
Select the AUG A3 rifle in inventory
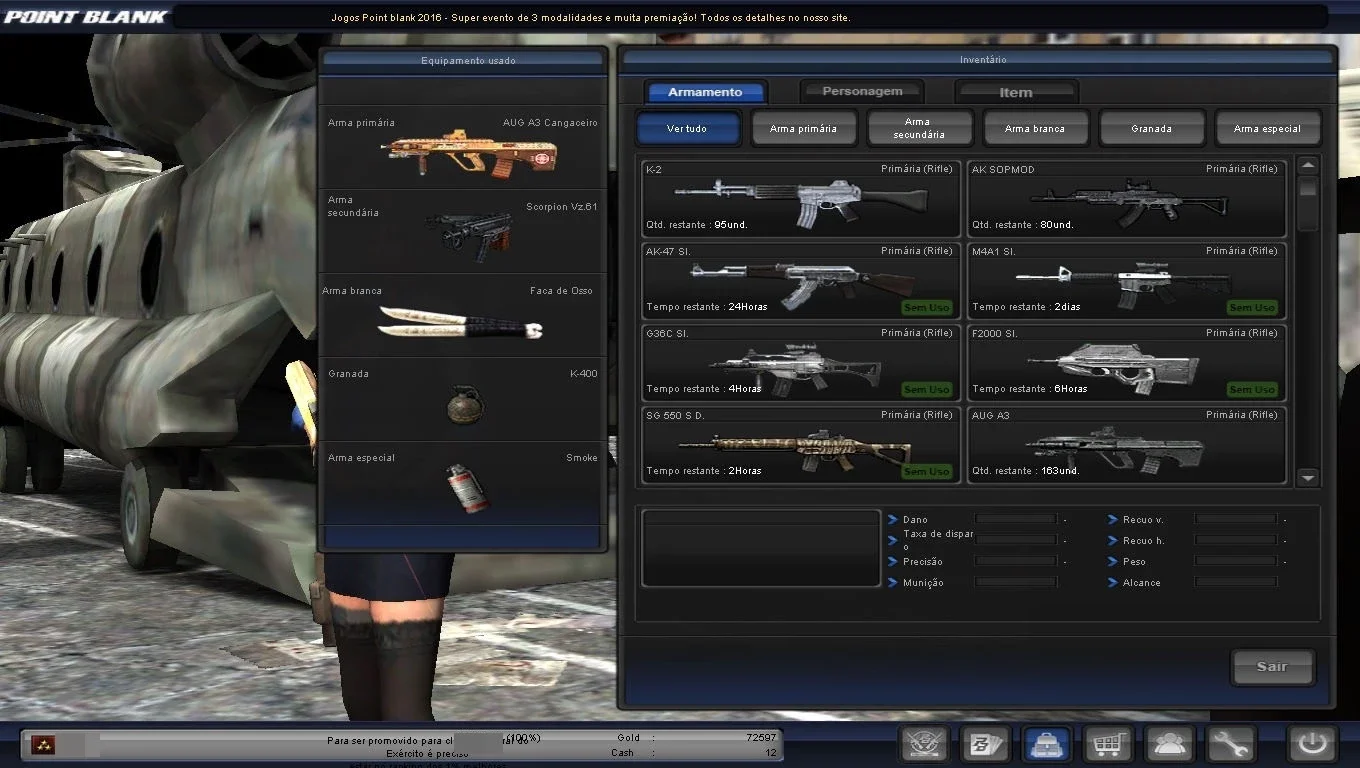tap(1126, 443)
